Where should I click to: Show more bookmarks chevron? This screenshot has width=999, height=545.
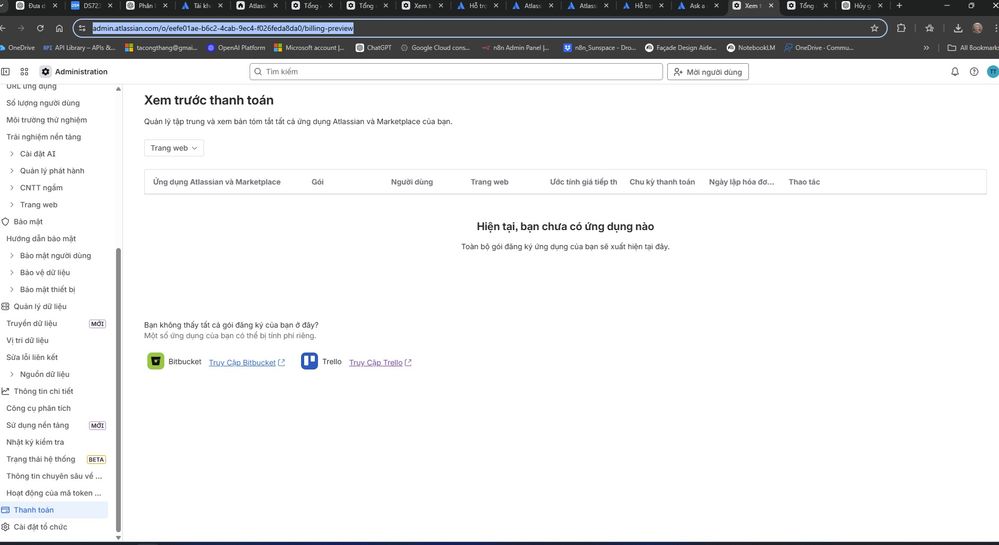926,48
